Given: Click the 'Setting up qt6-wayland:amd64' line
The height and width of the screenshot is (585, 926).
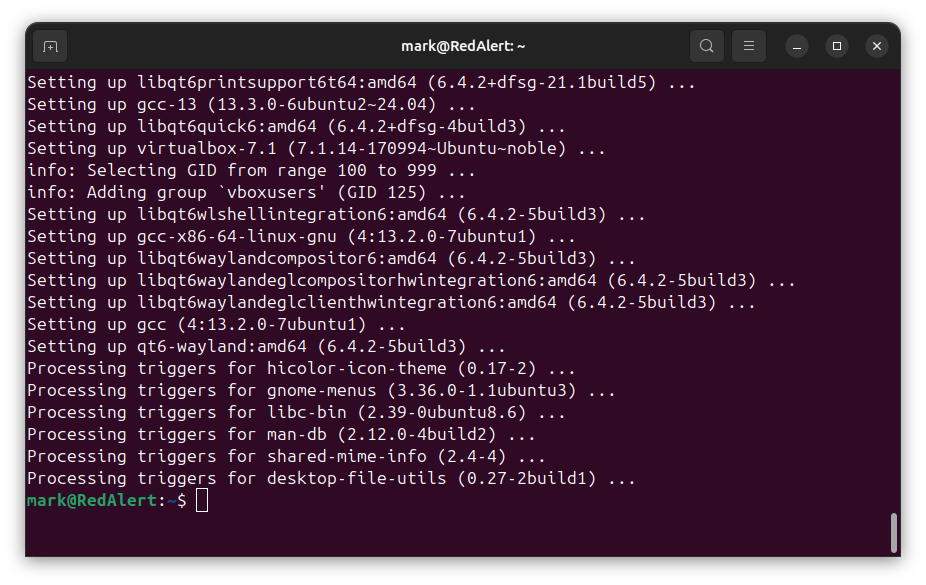Looking at the screenshot, I should pyautogui.click(x=266, y=346).
